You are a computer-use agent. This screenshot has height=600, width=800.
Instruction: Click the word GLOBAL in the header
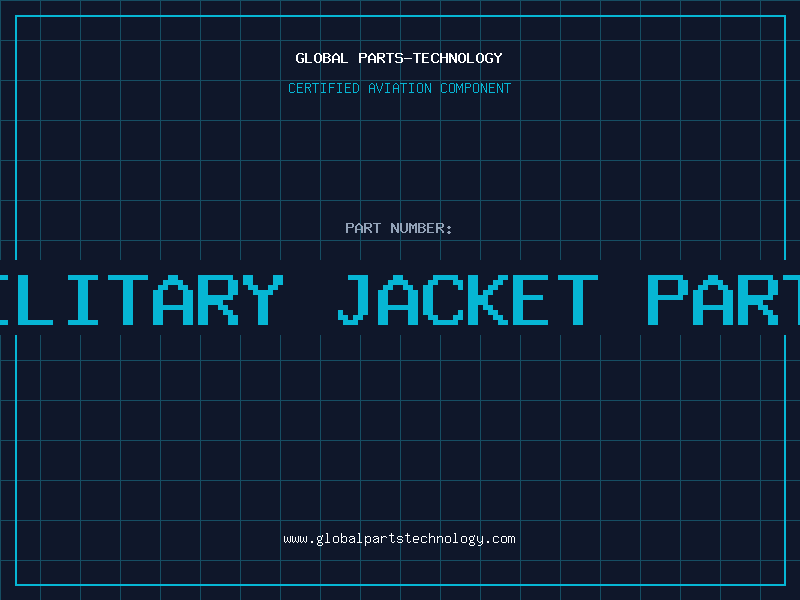point(321,58)
